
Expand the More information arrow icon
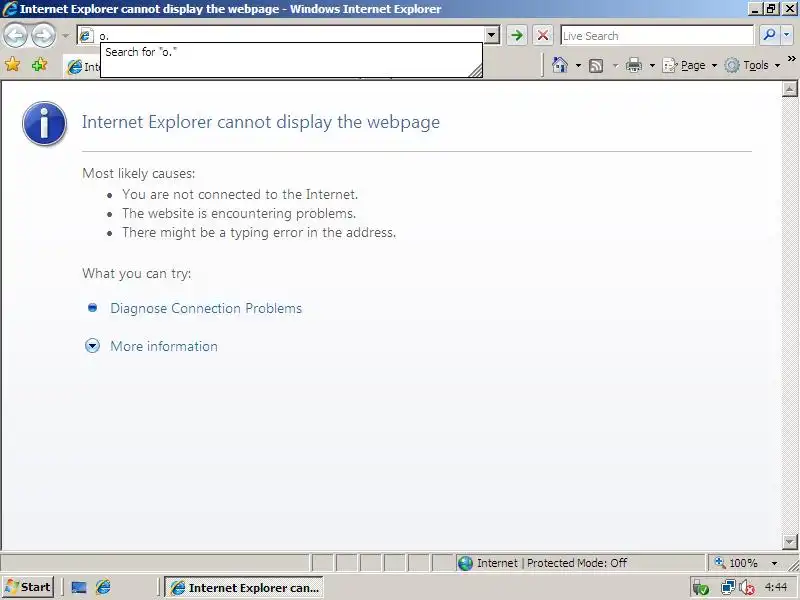tap(92, 346)
